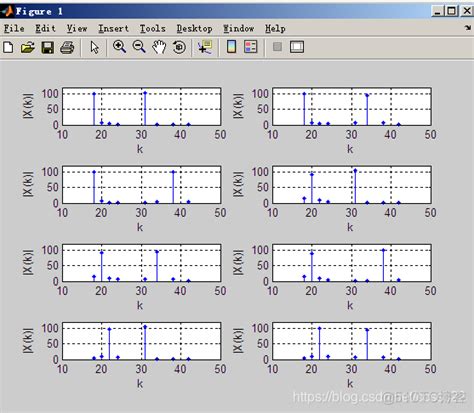The height and width of the screenshot is (413, 474).
Task: Insert a colorbar using the toolbar icon
Action: pyautogui.click(x=231, y=47)
